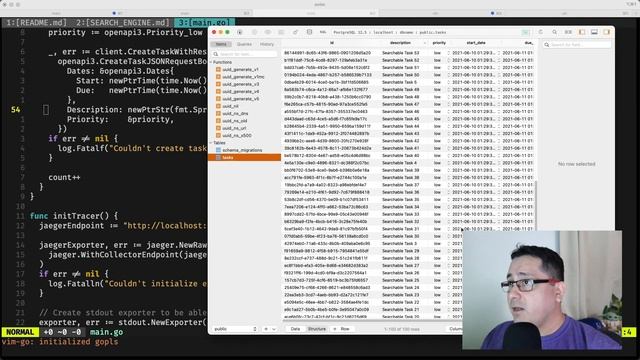Image resolution: width=640 pixels, height=360 pixels.
Task: Collapse the Functions group
Action: pos(211,62)
